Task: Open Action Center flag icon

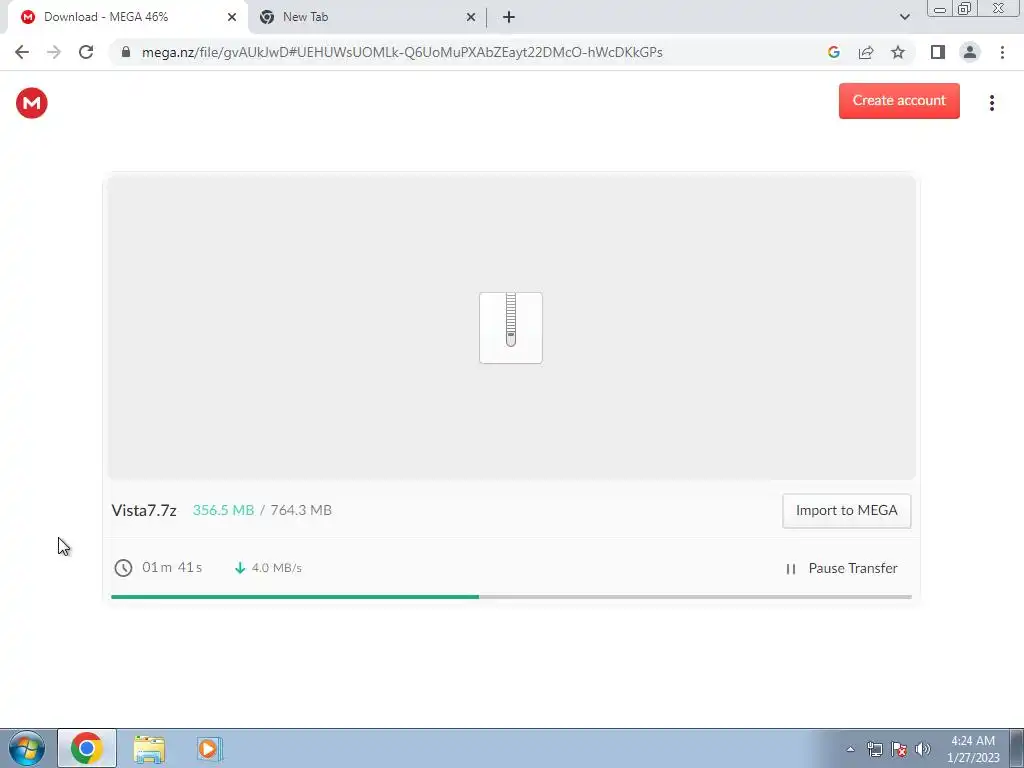Action: pos(899,749)
